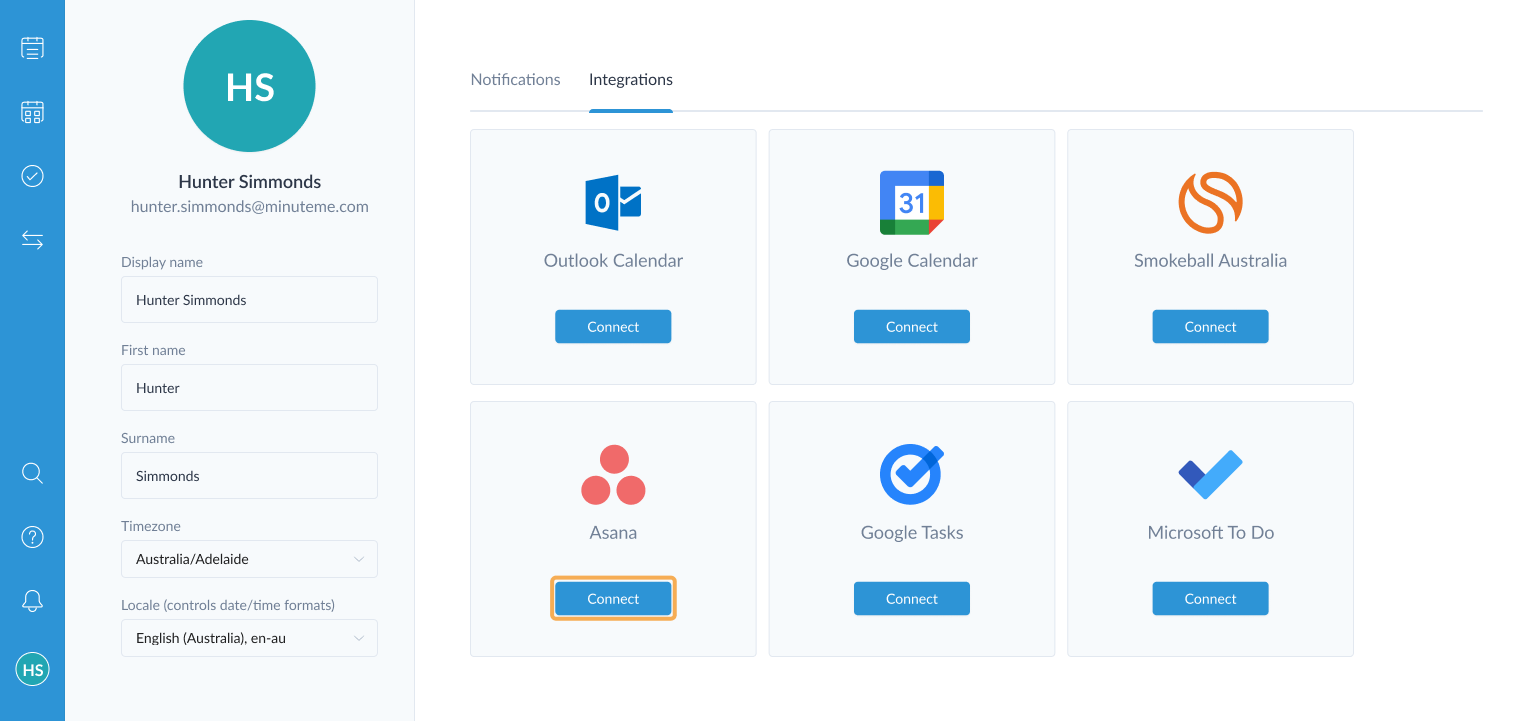This screenshot has width=1536, height=721.
Task: Open the tasks checkmark sidebar icon
Action: tap(32, 176)
